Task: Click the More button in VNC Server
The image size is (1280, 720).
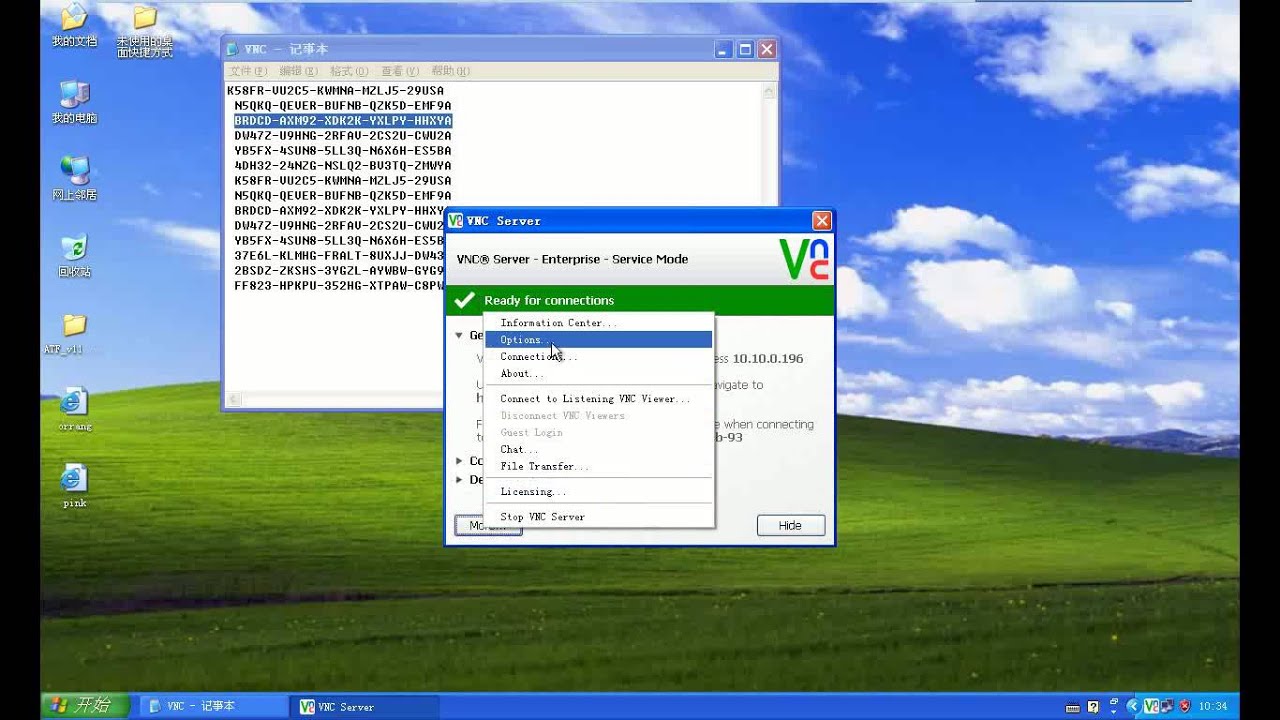Action: click(488, 525)
